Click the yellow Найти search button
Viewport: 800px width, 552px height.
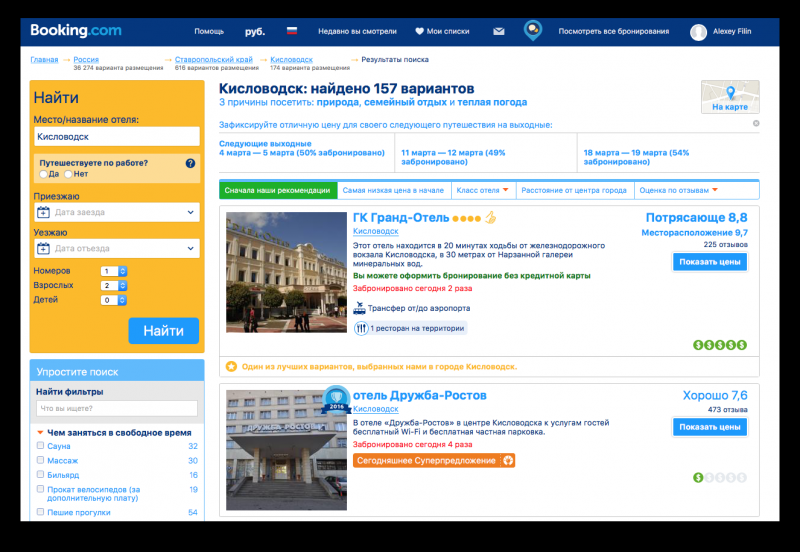(163, 331)
